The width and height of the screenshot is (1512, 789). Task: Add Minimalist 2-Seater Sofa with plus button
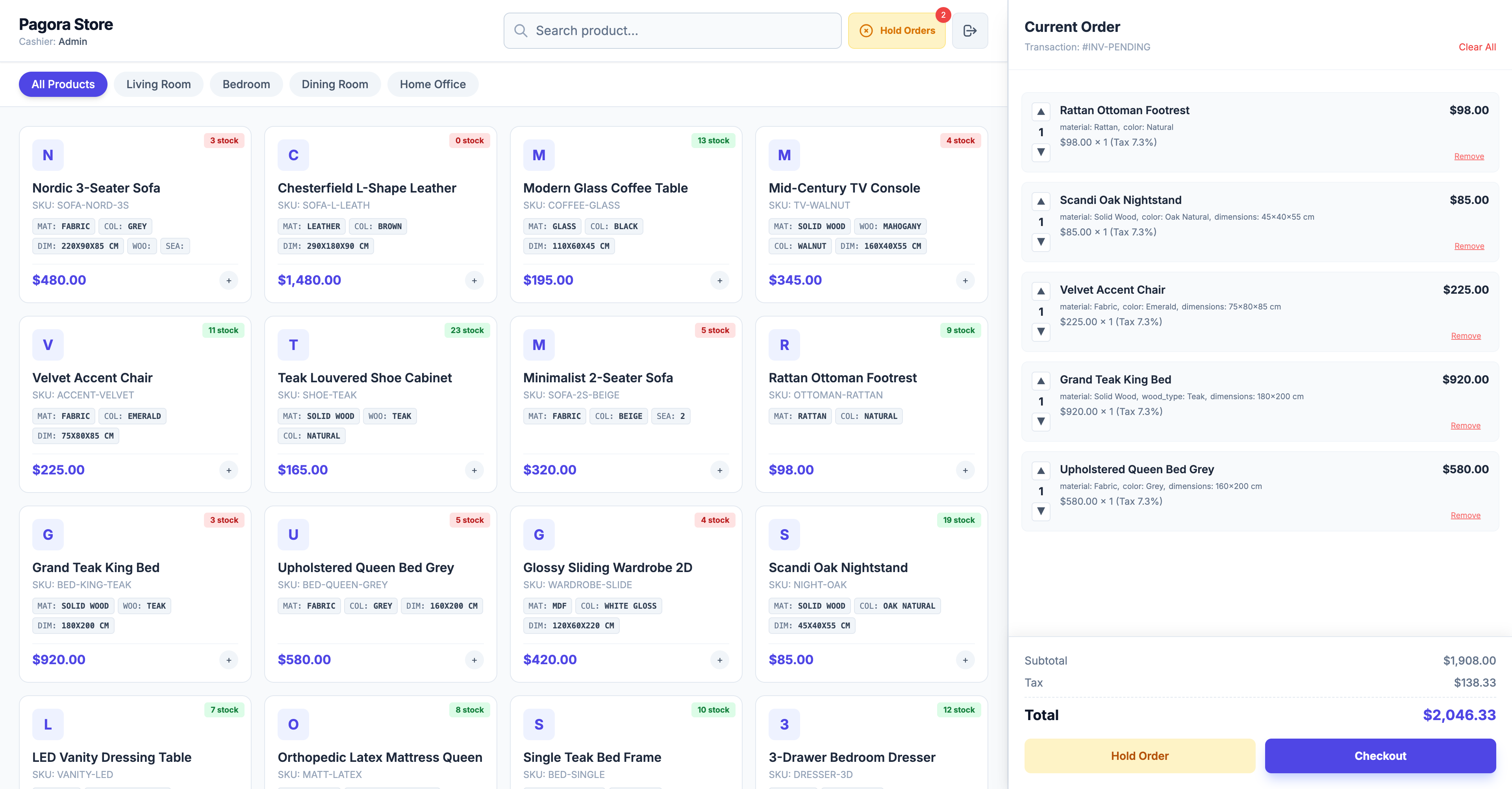720,470
